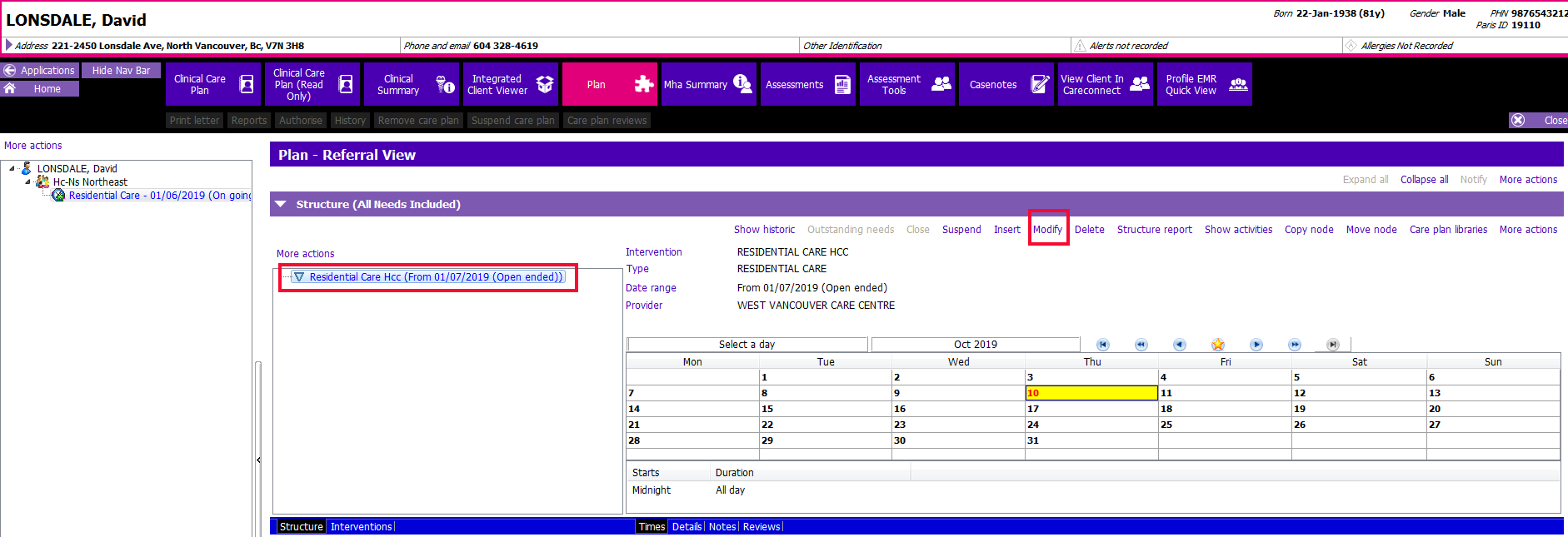
Task: Click Show historic link
Action: (765, 230)
